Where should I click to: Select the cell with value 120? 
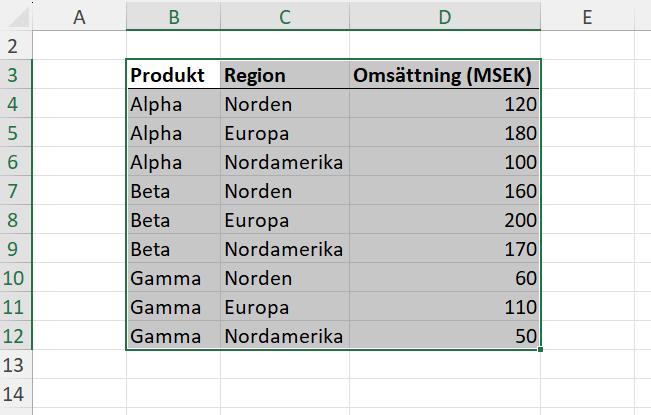pyautogui.click(x=444, y=104)
